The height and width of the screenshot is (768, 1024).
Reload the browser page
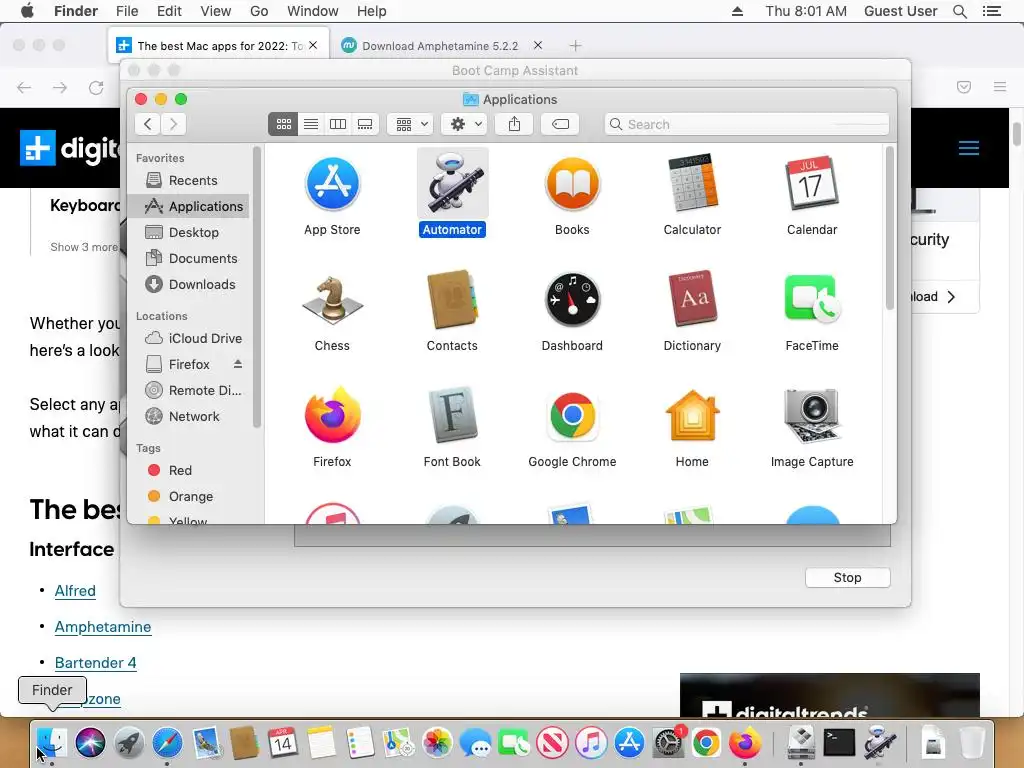click(x=96, y=87)
